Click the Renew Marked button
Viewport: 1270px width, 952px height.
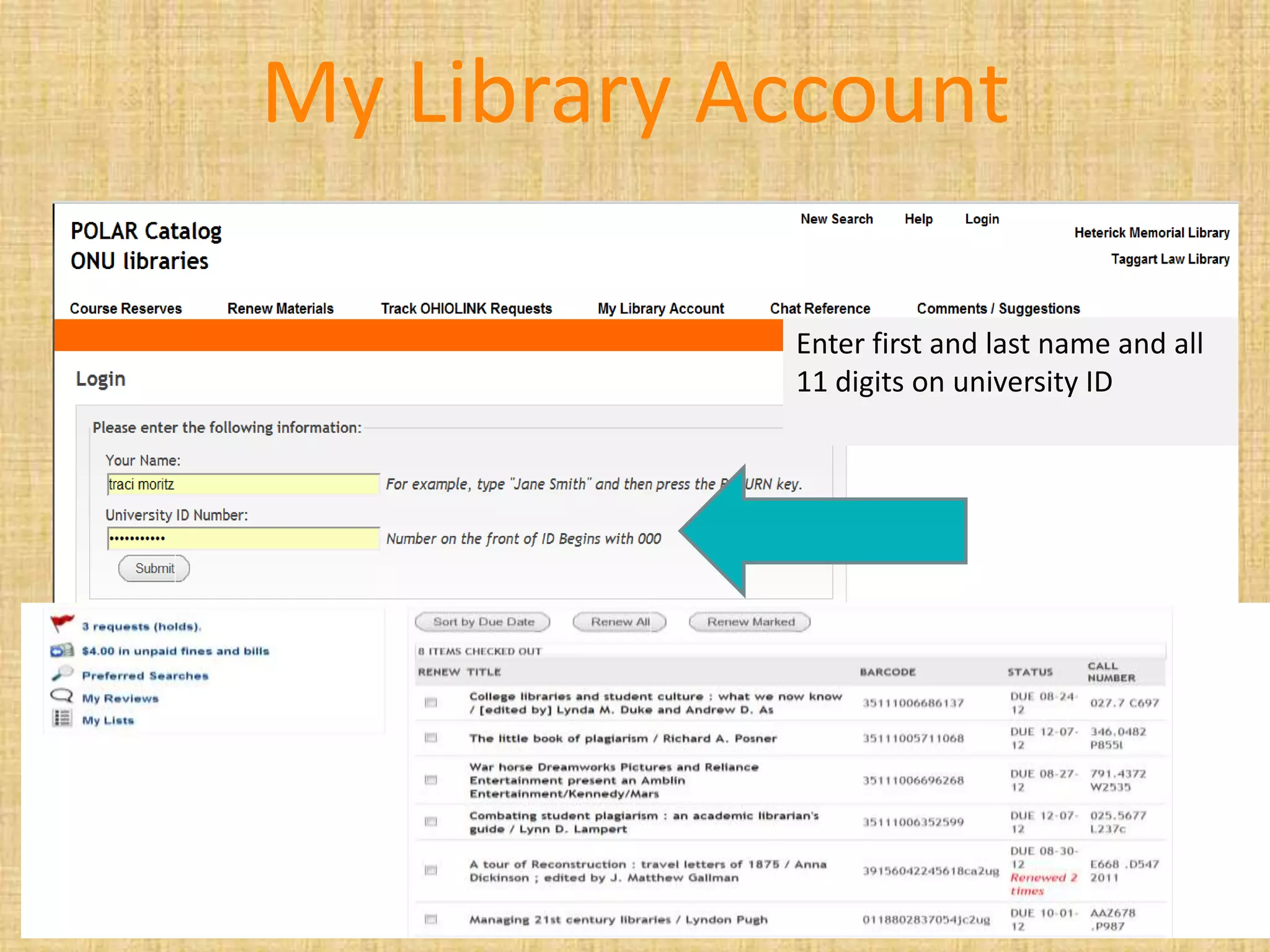point(750,622)
